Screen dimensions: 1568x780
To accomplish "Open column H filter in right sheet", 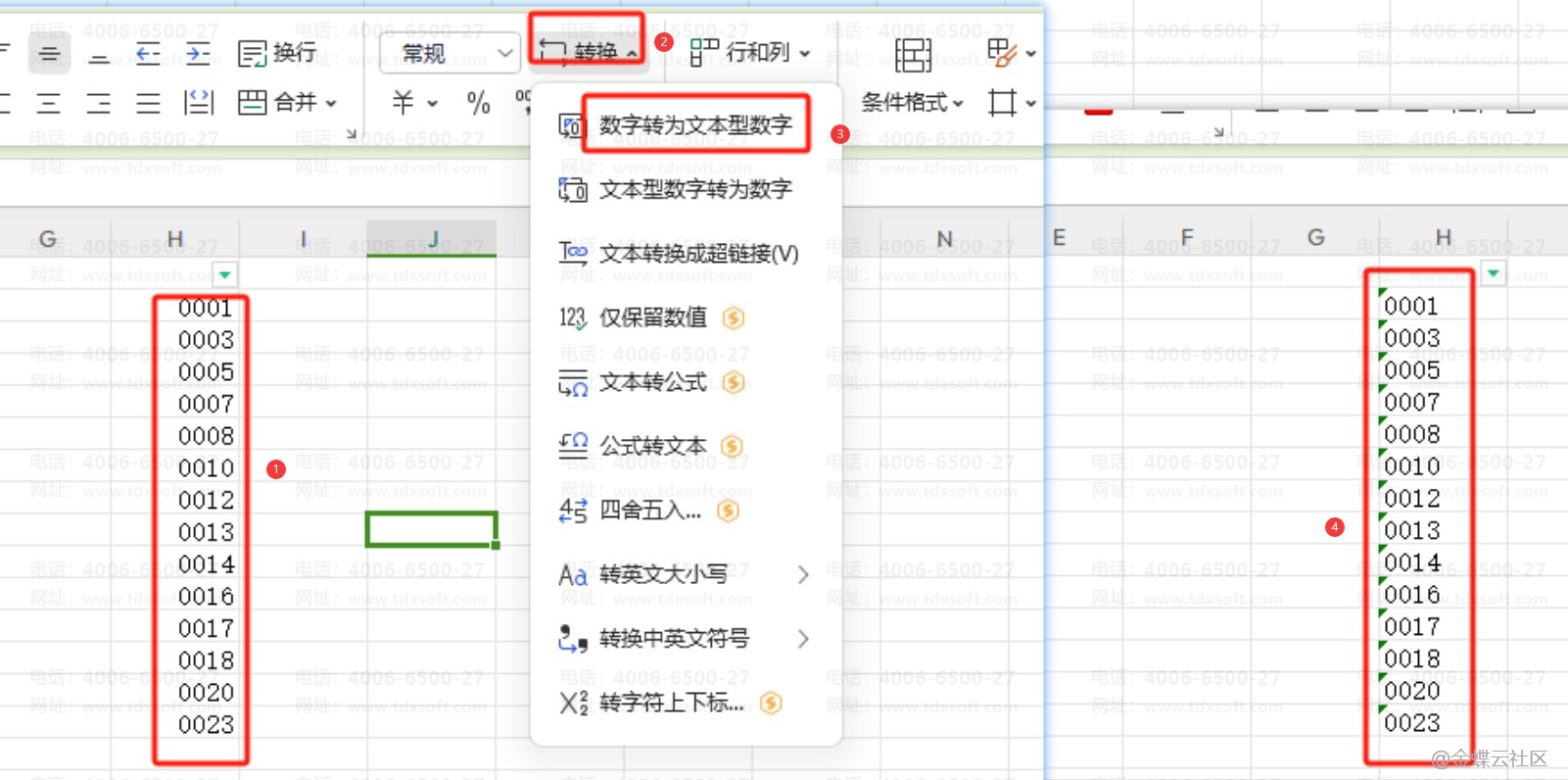I will [1493, 273].
